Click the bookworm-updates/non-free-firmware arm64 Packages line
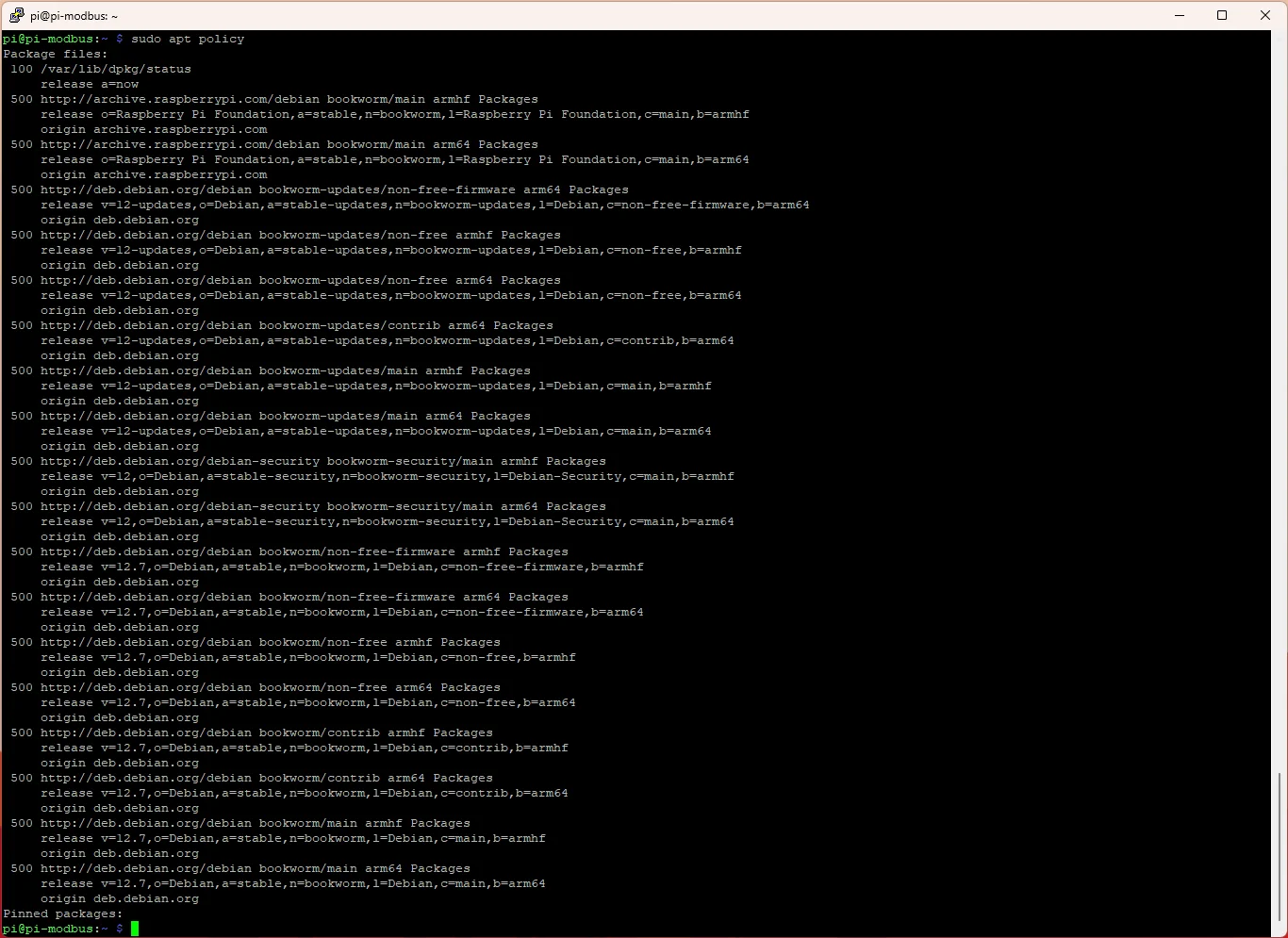Image resolution: width=1288 pixels, height=938 pixels. tap(320, 189)
